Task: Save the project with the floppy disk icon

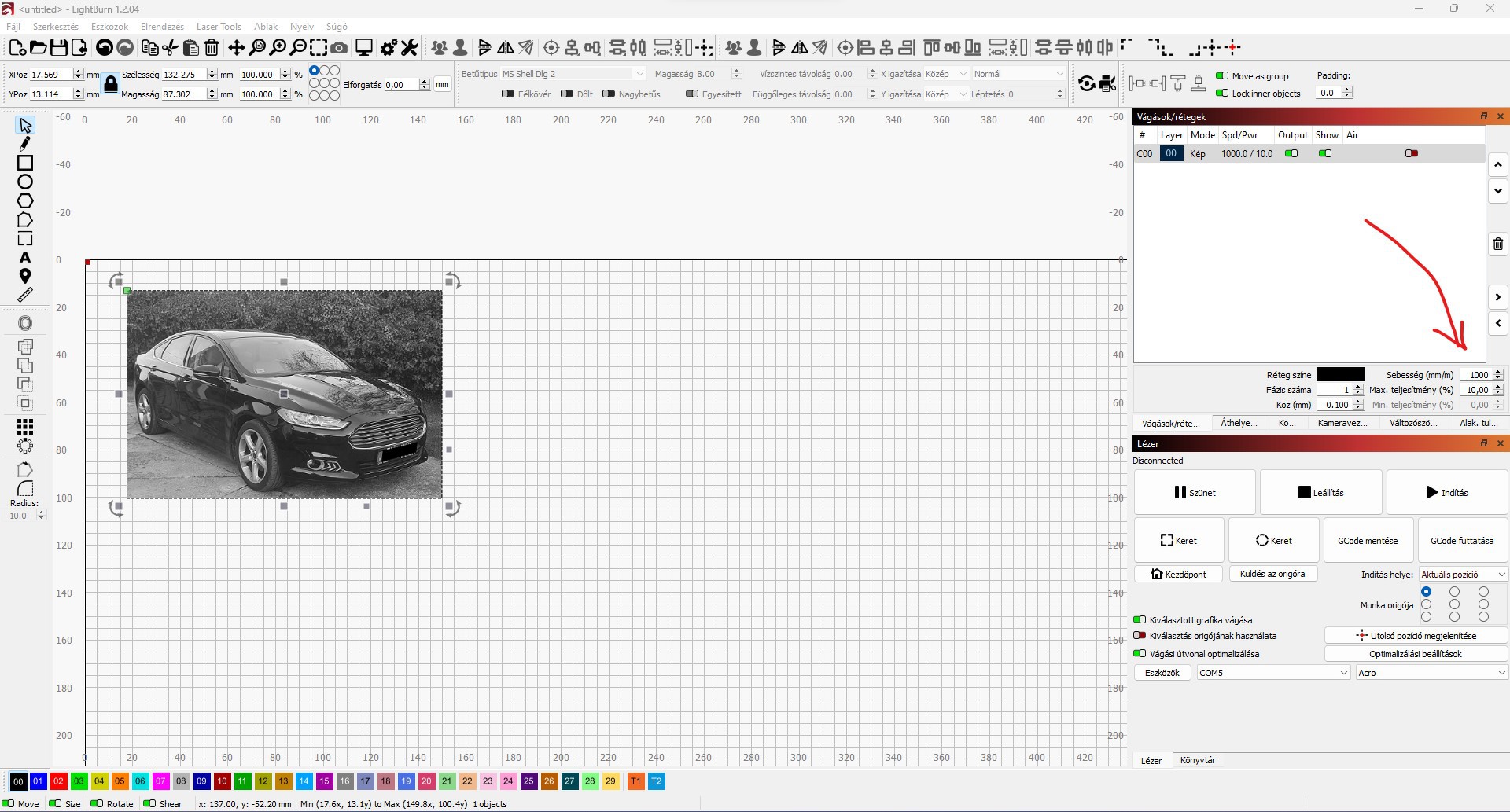Action: pos(59,48)
